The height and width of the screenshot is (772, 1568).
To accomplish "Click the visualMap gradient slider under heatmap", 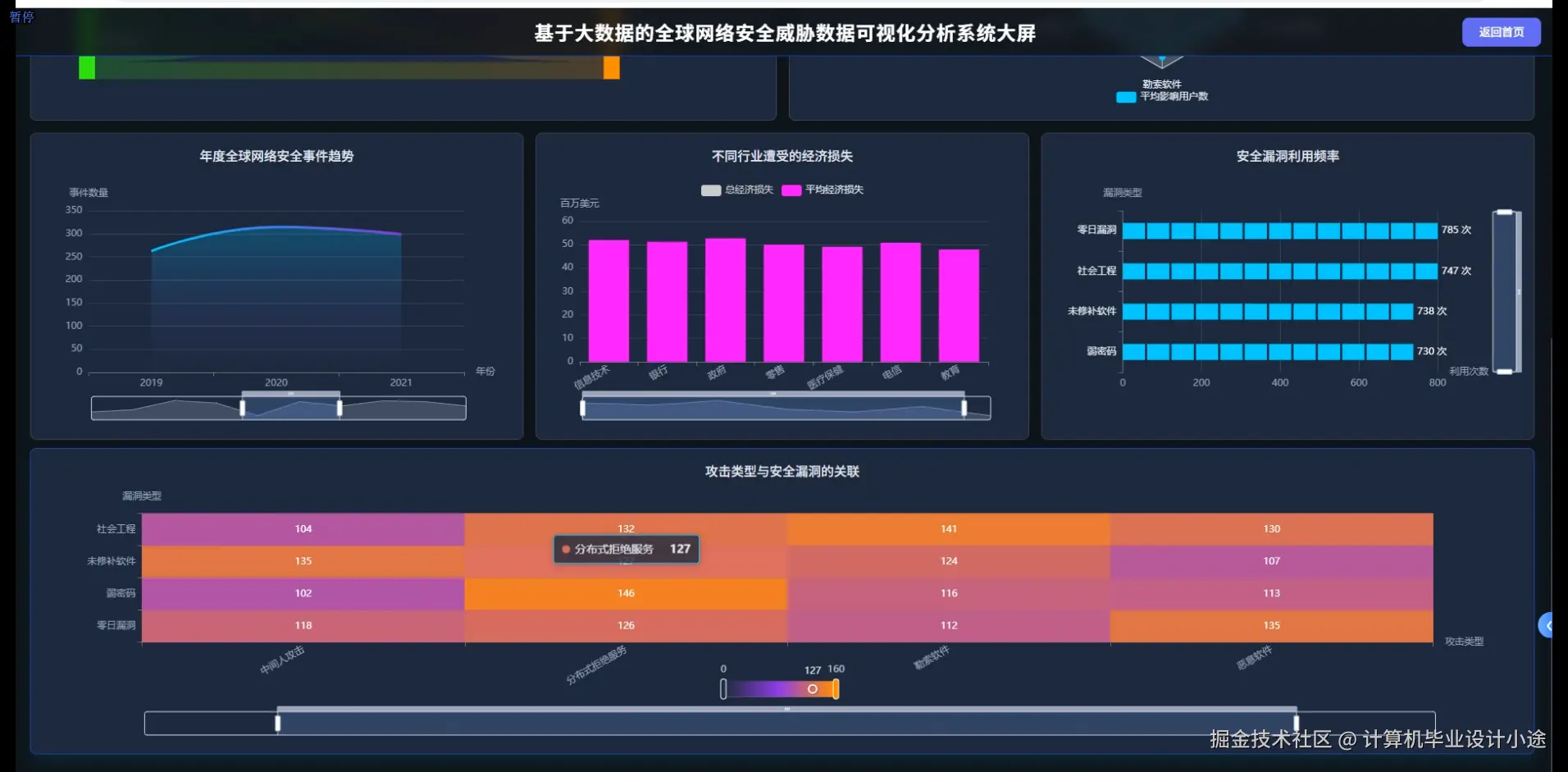I will (x=779, y=689).
